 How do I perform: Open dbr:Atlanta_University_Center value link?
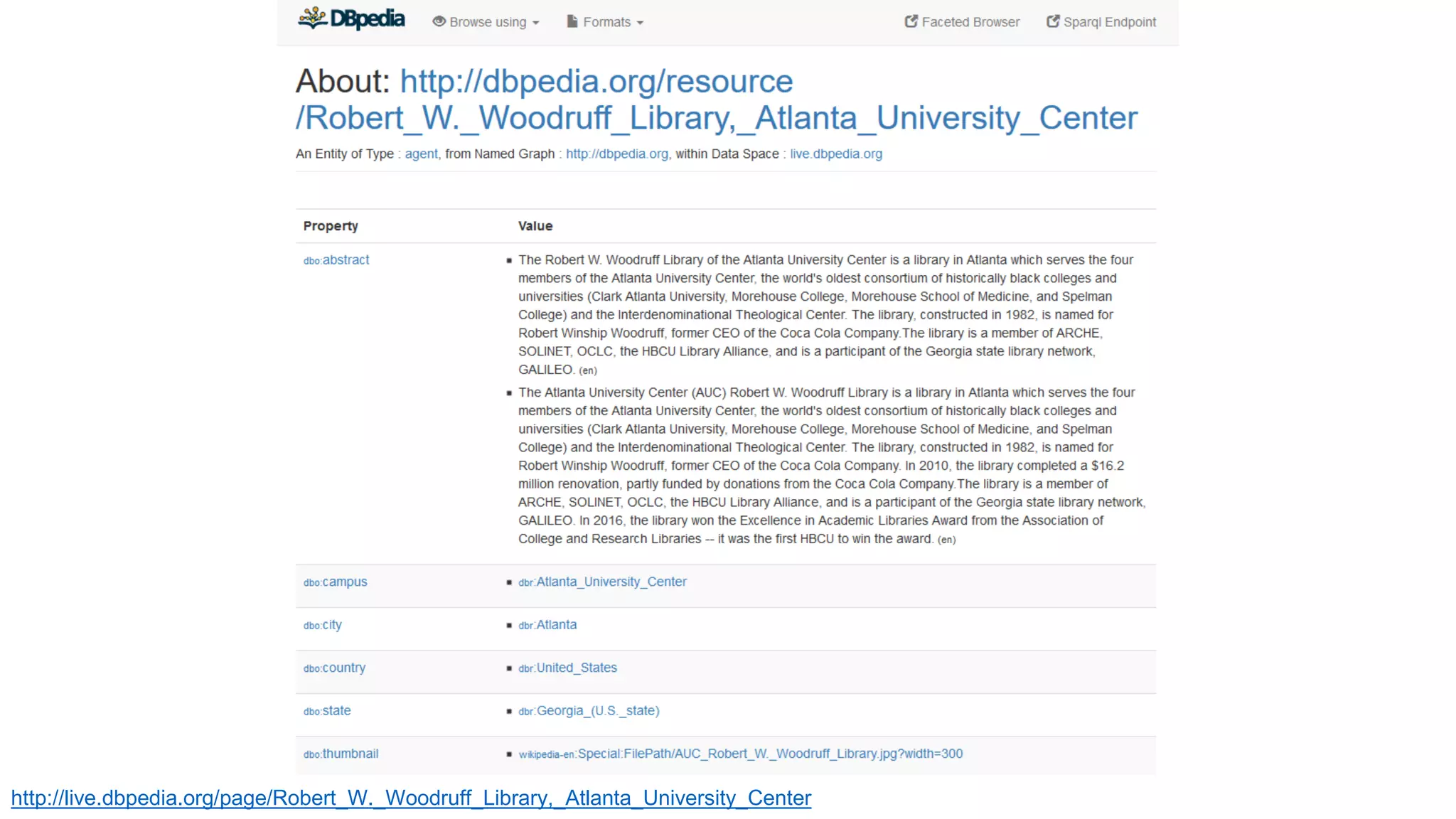click(602, 582)
